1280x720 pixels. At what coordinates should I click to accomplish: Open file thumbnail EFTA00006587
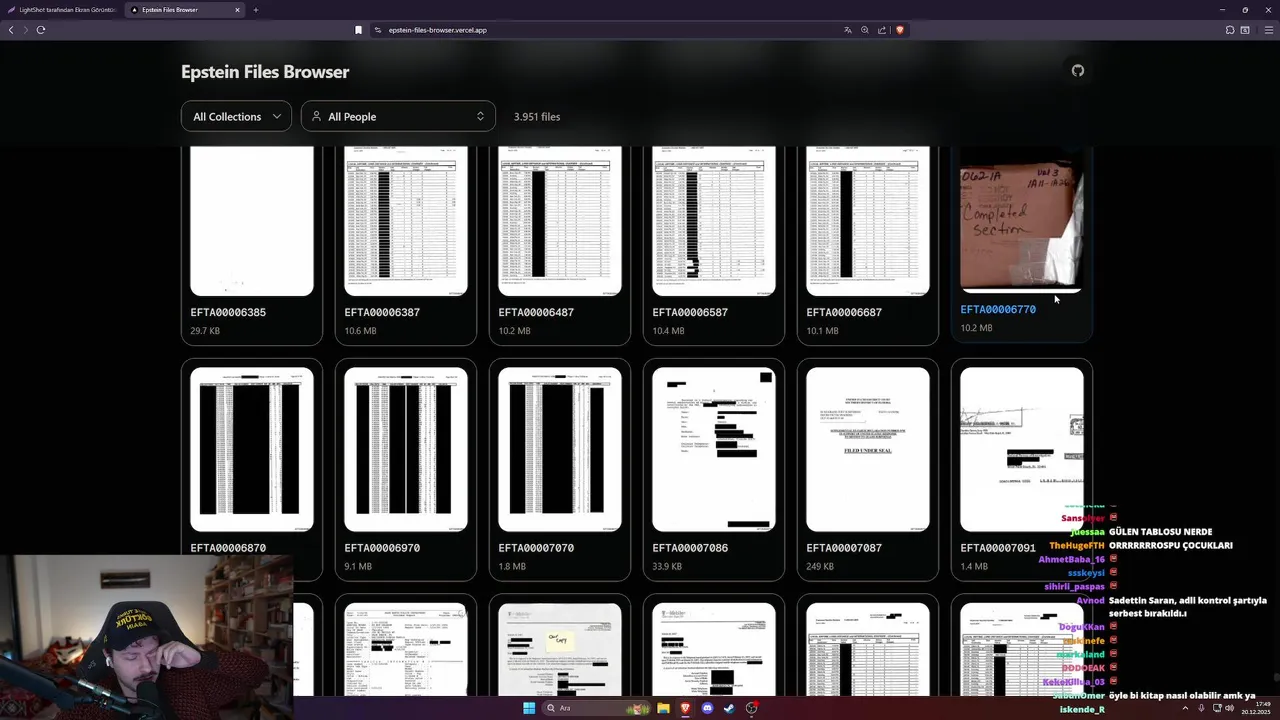(714, 221)
